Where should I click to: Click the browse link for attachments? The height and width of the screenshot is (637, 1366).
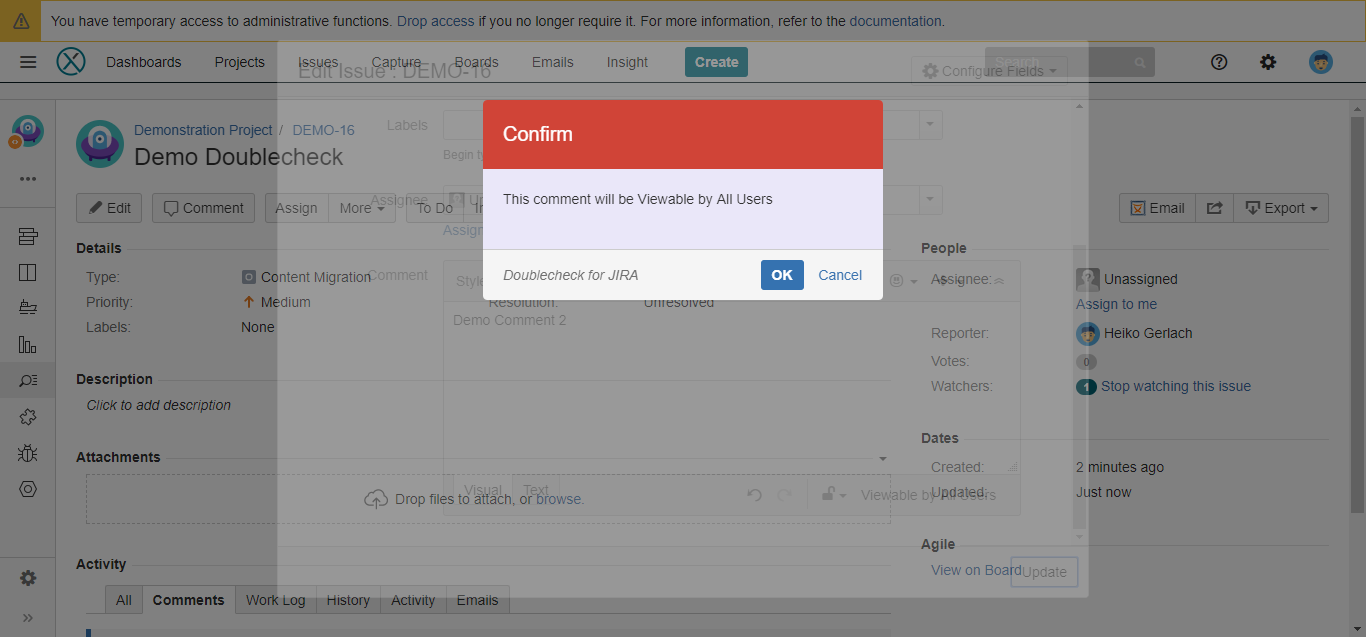click(x=558, y=499)
